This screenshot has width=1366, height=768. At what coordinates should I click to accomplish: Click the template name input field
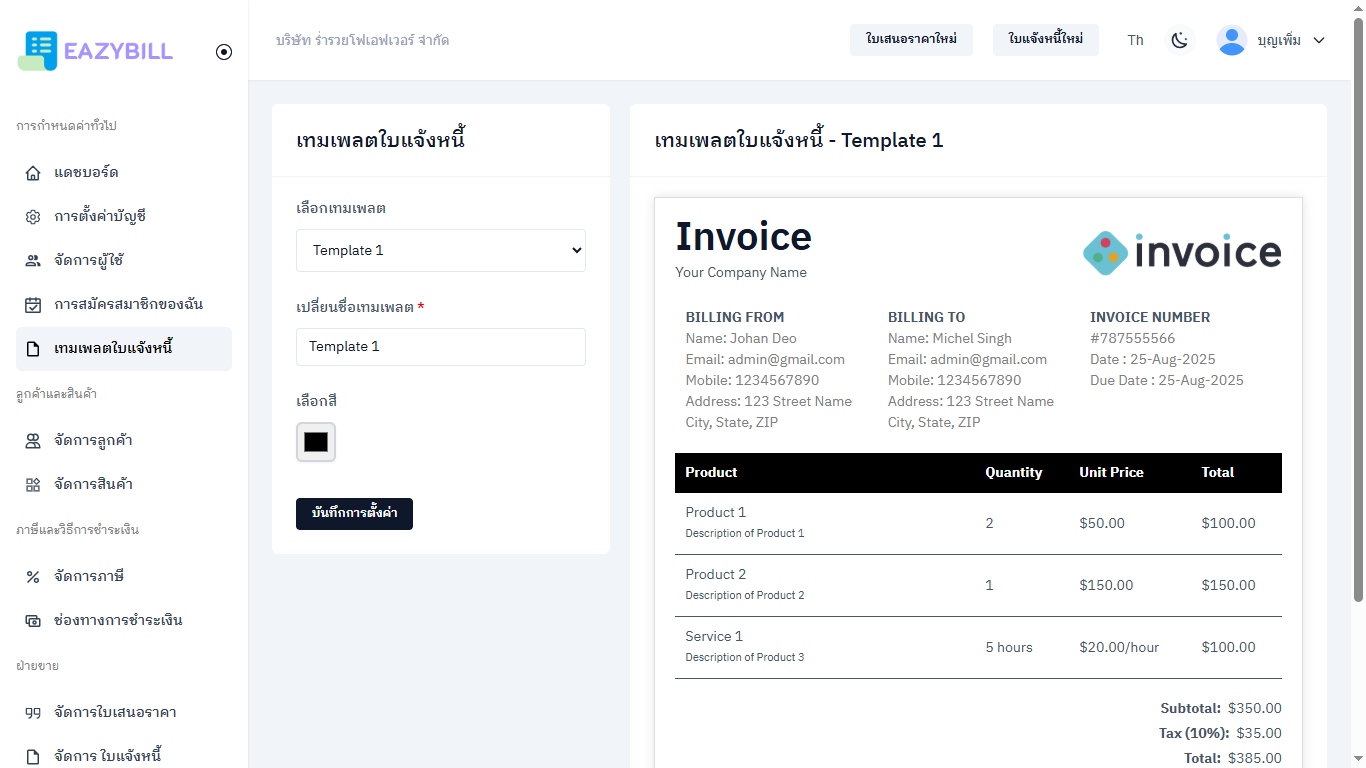point(440,346)
